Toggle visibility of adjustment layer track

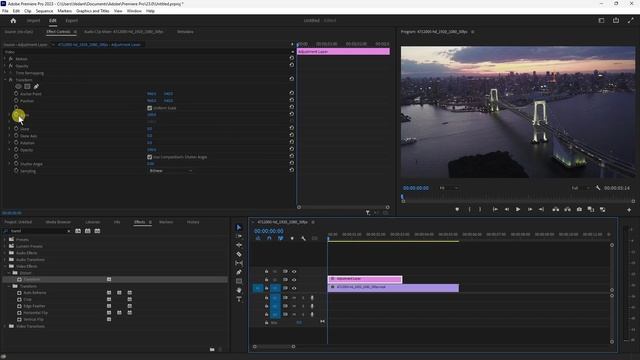pyautogui.click(x=294, y=280)
